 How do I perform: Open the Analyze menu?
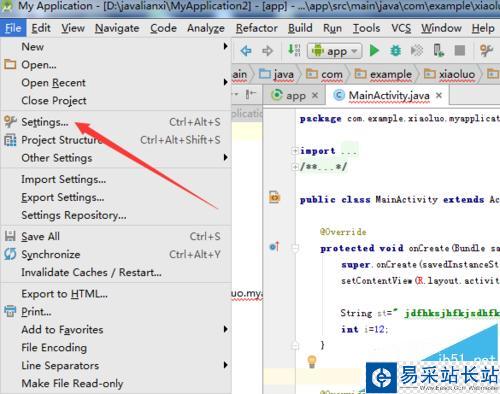pyautogui.click(x=206, y=28)
